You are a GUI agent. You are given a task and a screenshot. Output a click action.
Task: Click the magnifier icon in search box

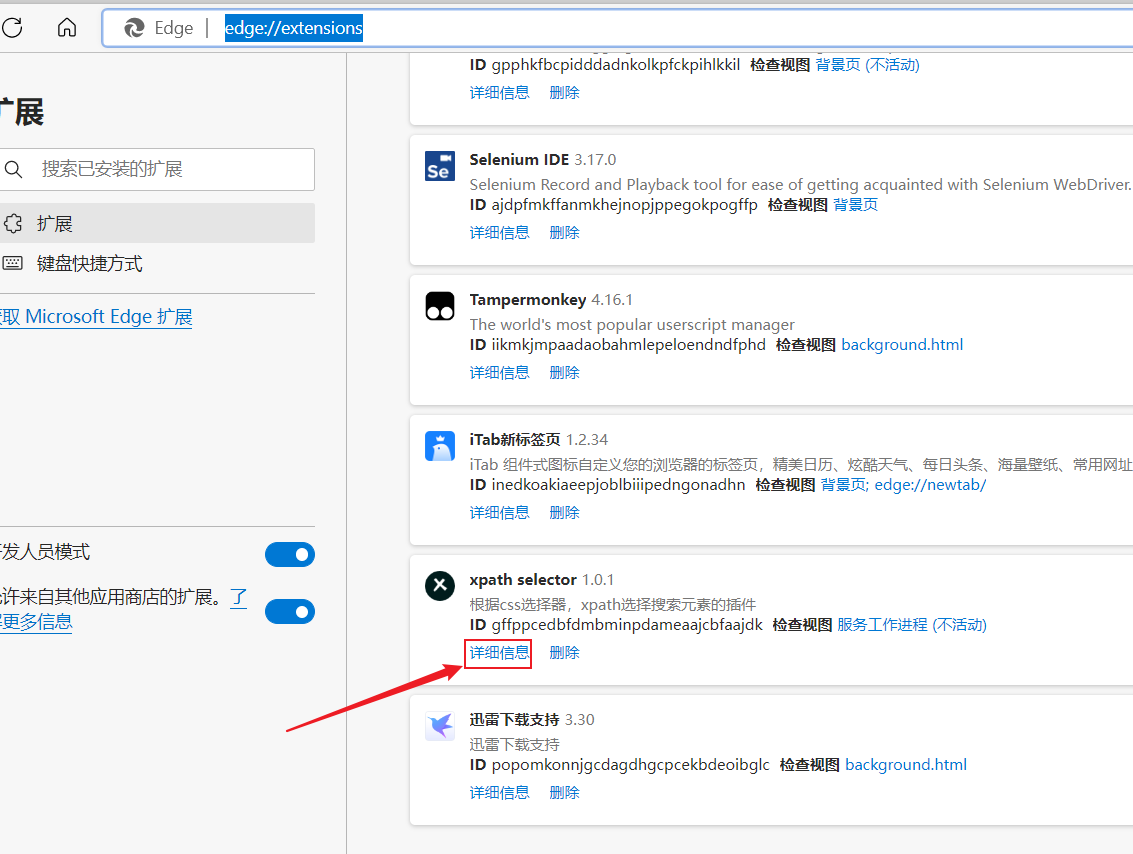coord(13,169)
